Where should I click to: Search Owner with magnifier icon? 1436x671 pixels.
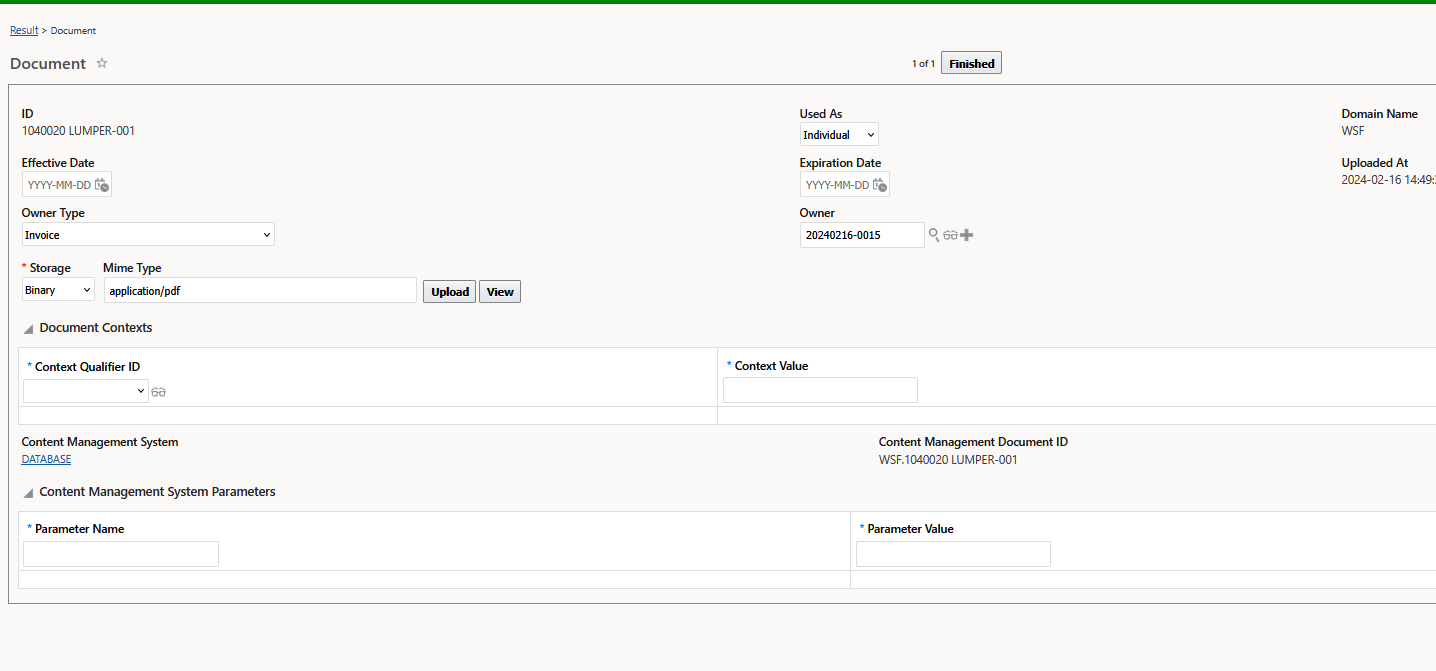click(934, 235)
